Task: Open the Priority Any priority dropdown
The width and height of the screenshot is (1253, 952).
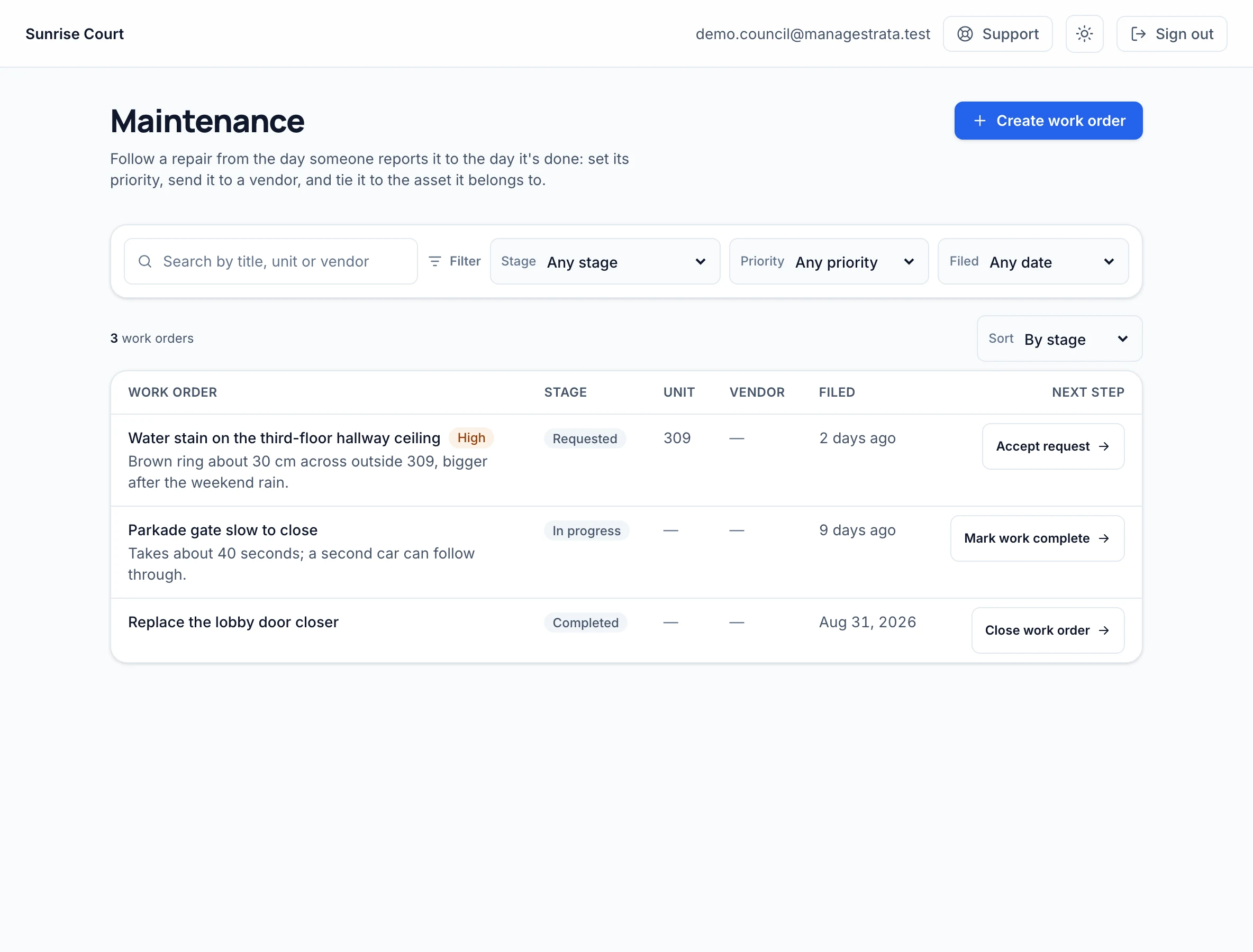Action: coord(829,261)
